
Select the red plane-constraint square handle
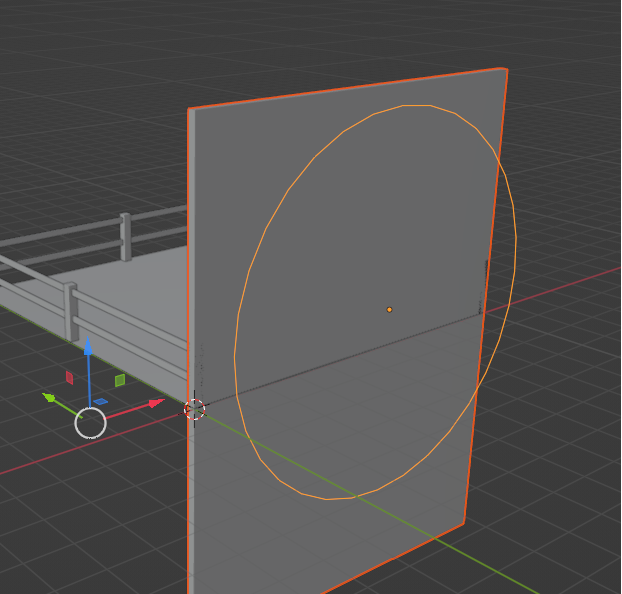tap(69, 378)
